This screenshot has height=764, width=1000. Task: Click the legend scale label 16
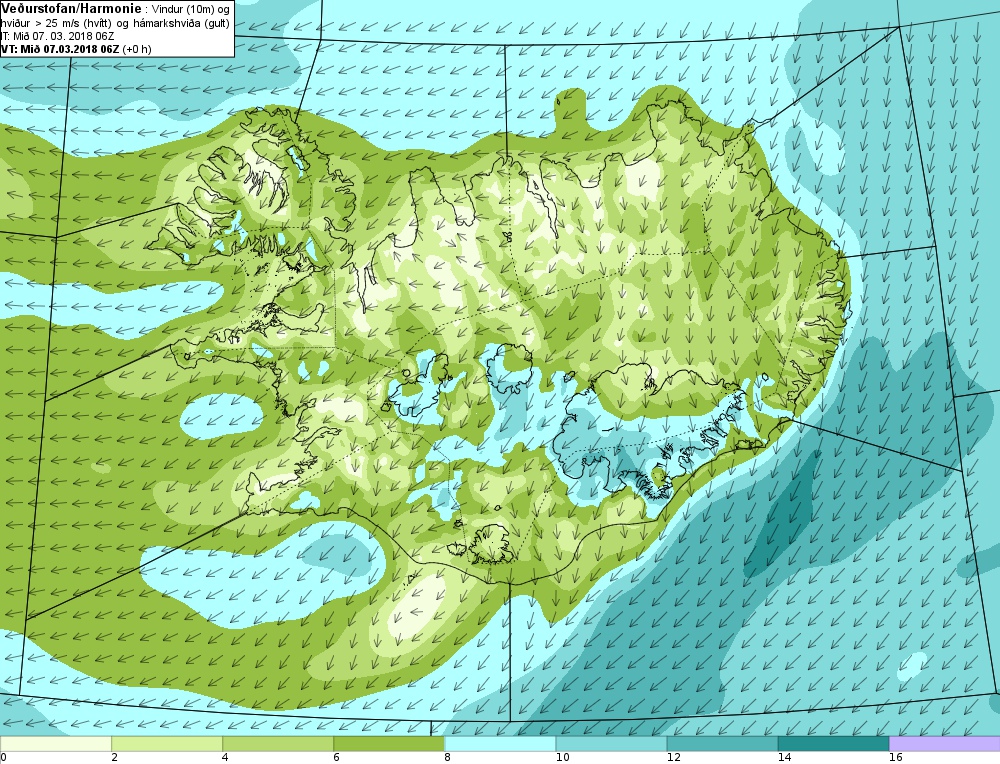(x=895, y=757)
